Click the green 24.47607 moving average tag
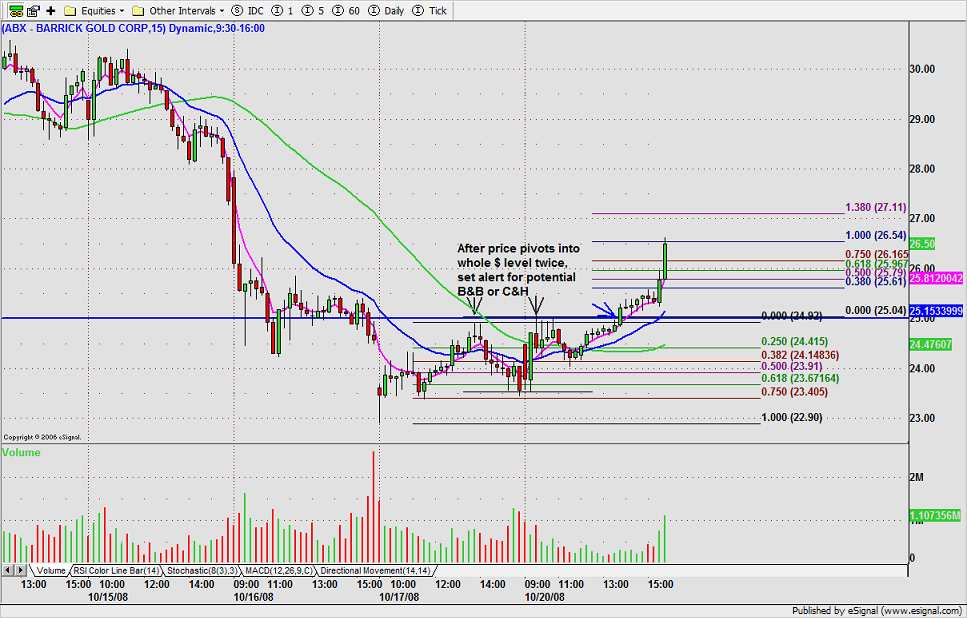Image resolution: width=967 pixels, height=618 pixels. coord(931,345)
